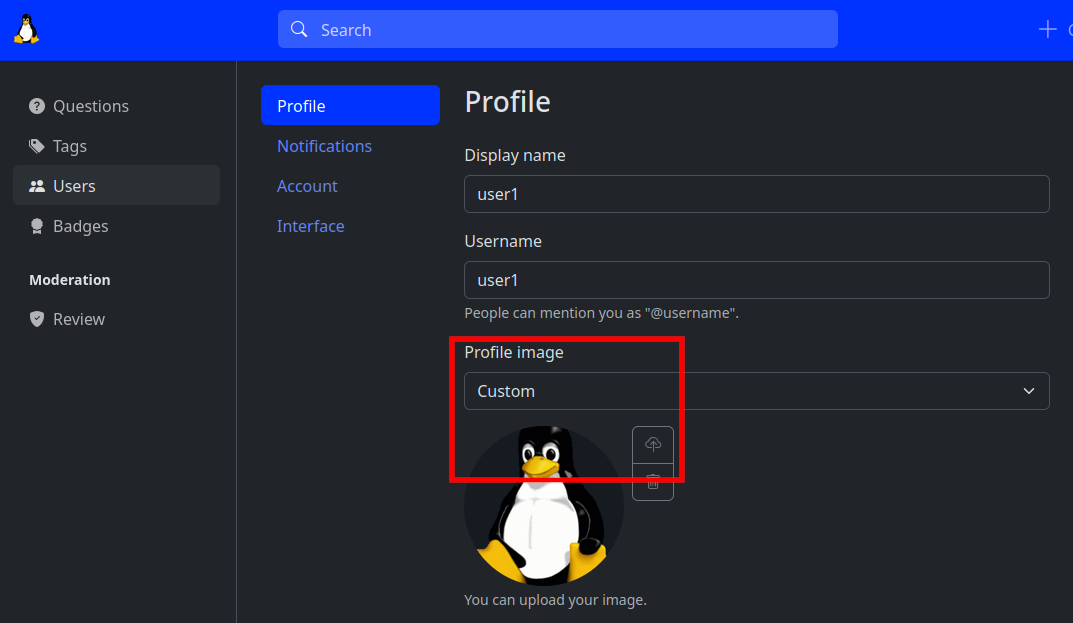Click the Username input field
1073x623 pixels.
[757, 280]
